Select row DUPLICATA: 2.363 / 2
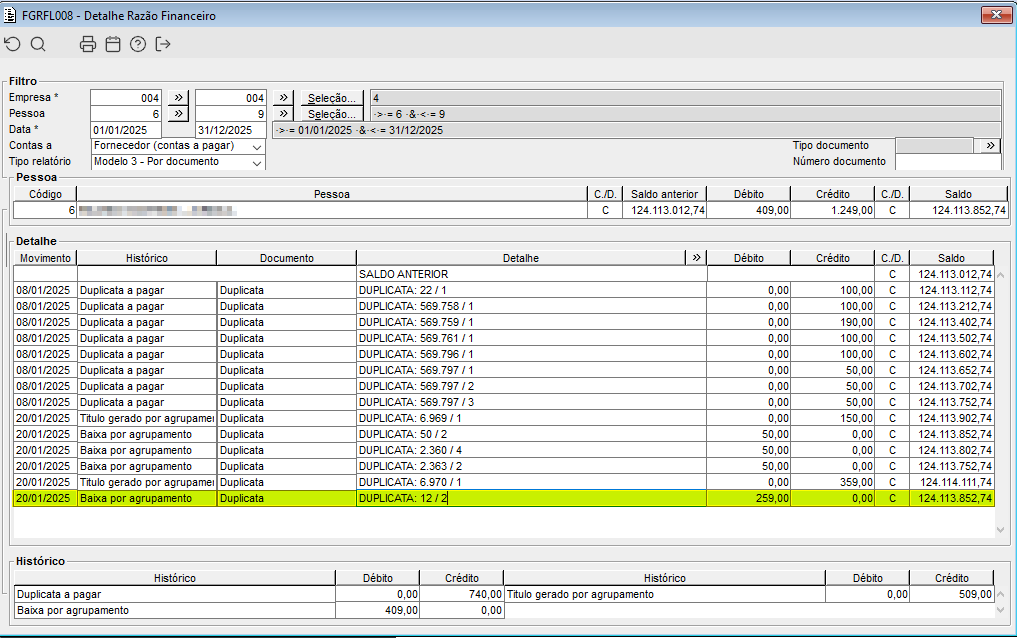Image resolution: width=1017 pixels, height=638 pixels. [503, 466]
